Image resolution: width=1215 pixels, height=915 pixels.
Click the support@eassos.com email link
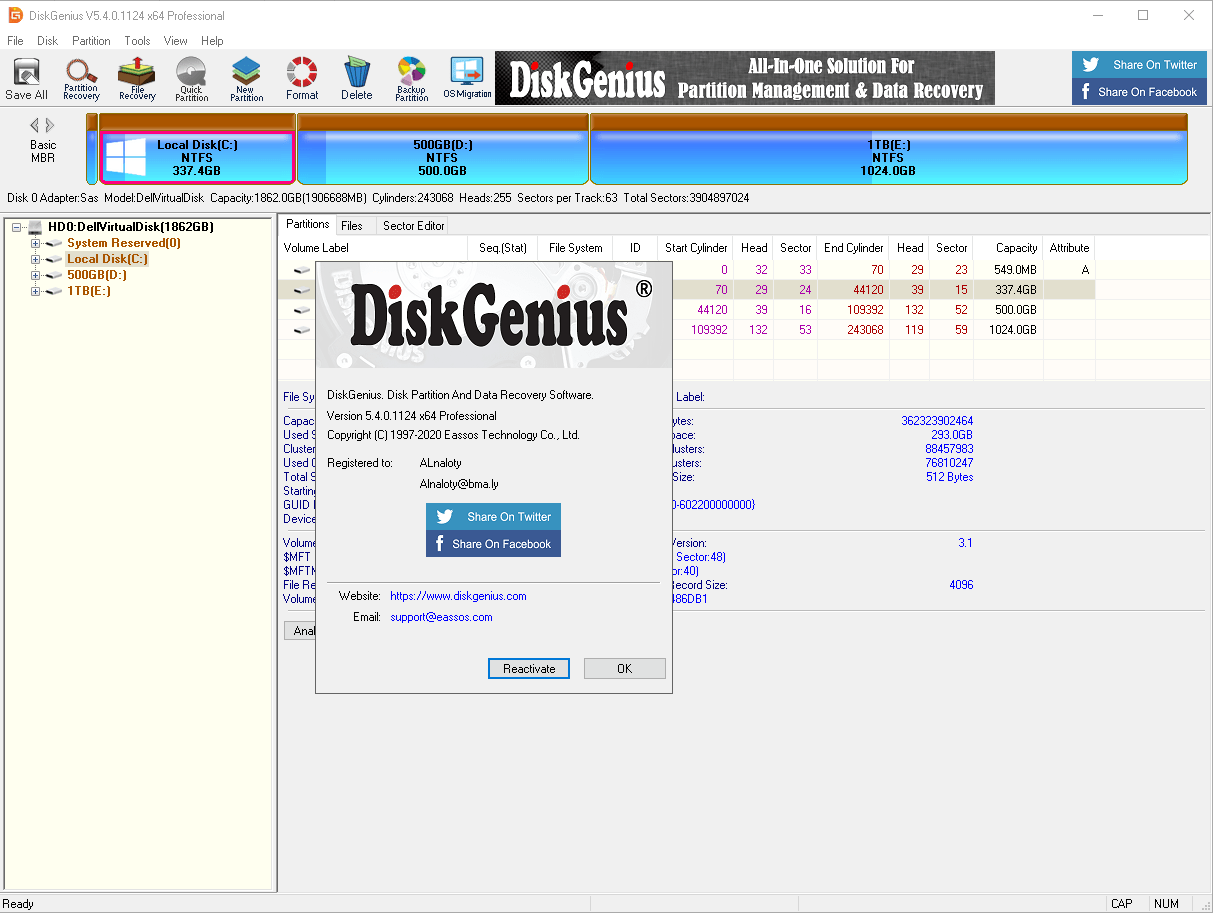pos(441,617)
